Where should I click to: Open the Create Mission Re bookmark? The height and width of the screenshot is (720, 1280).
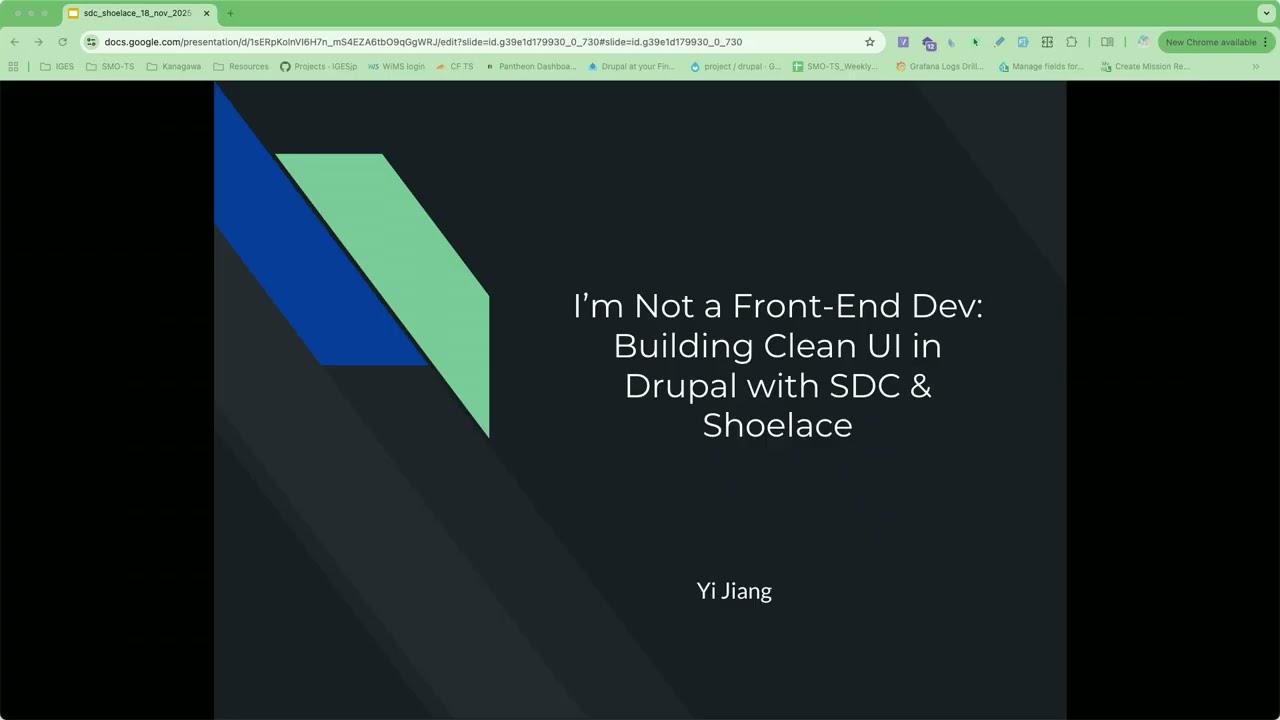tap(1146, 67)
